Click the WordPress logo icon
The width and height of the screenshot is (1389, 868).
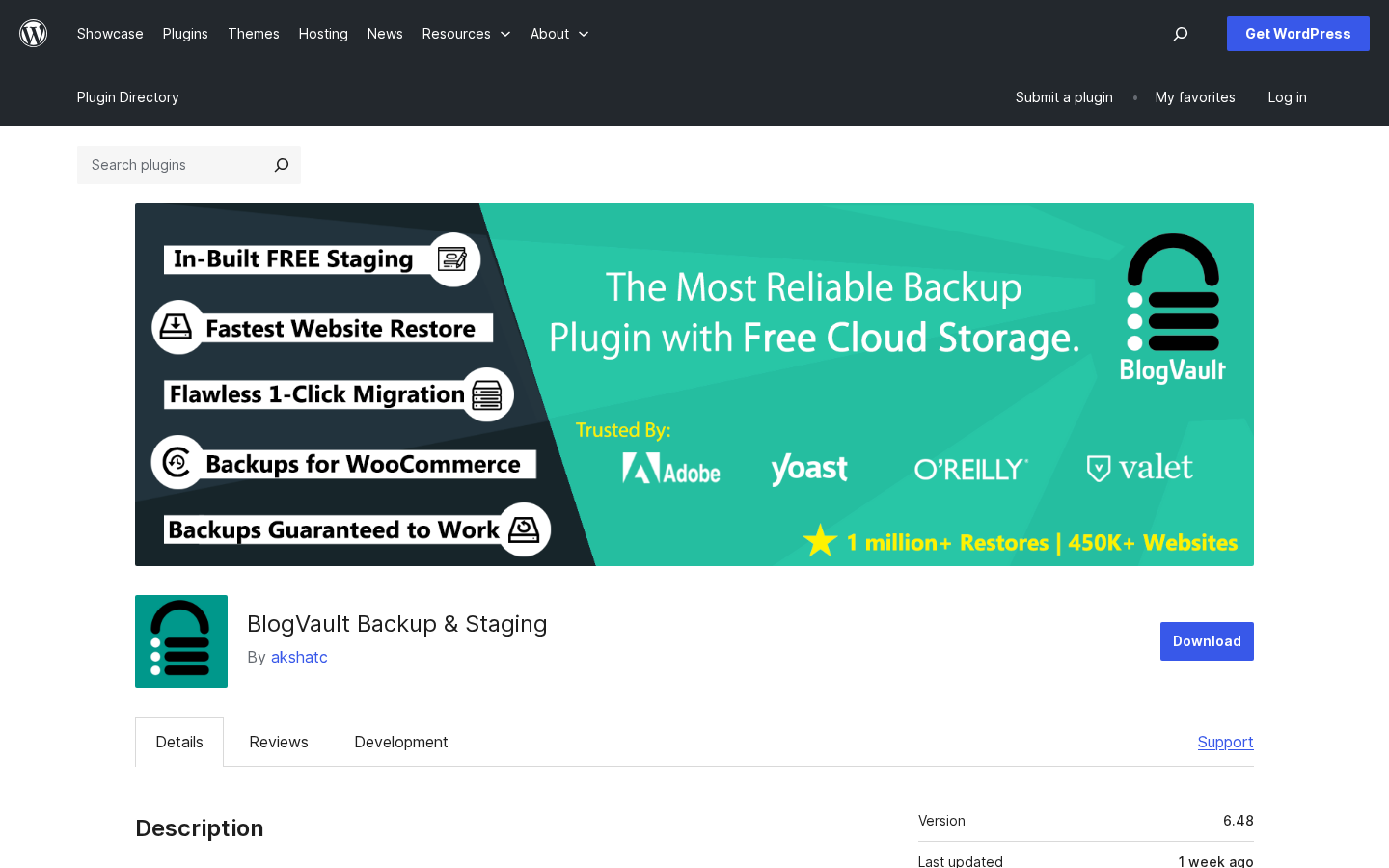[x=34, y=34]
